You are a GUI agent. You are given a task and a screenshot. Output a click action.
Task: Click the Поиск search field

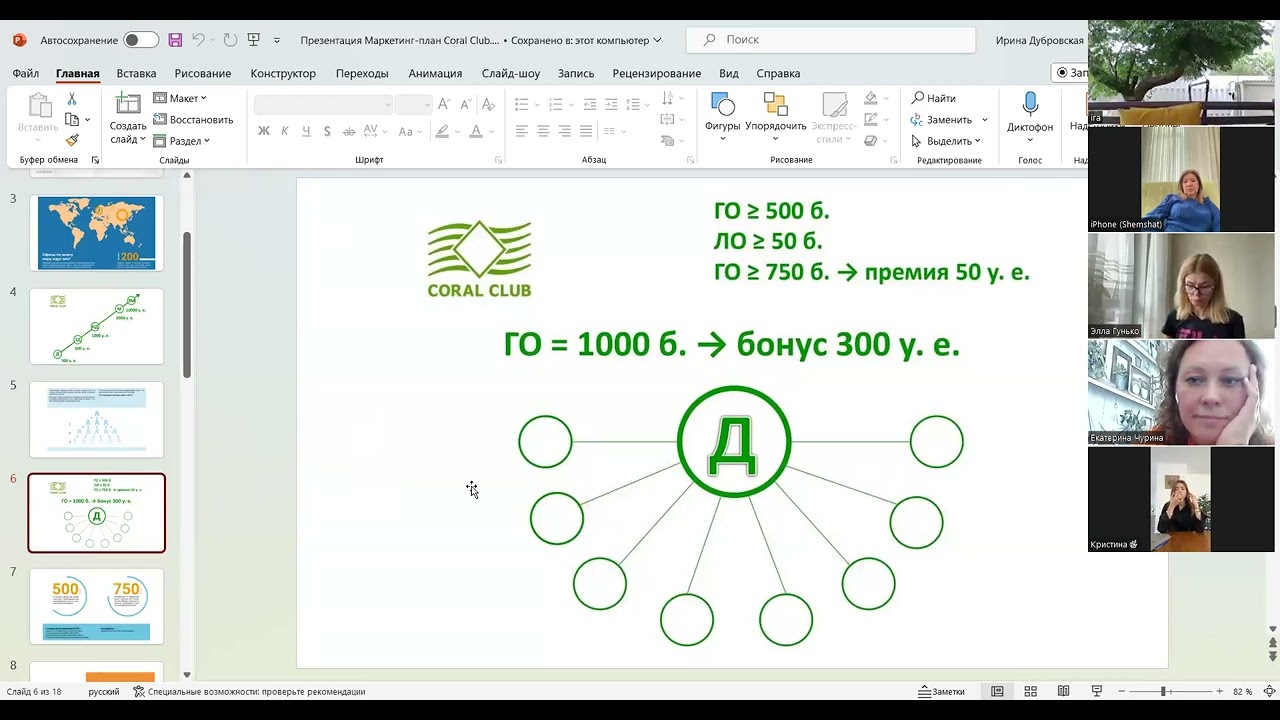click(830, 40)
